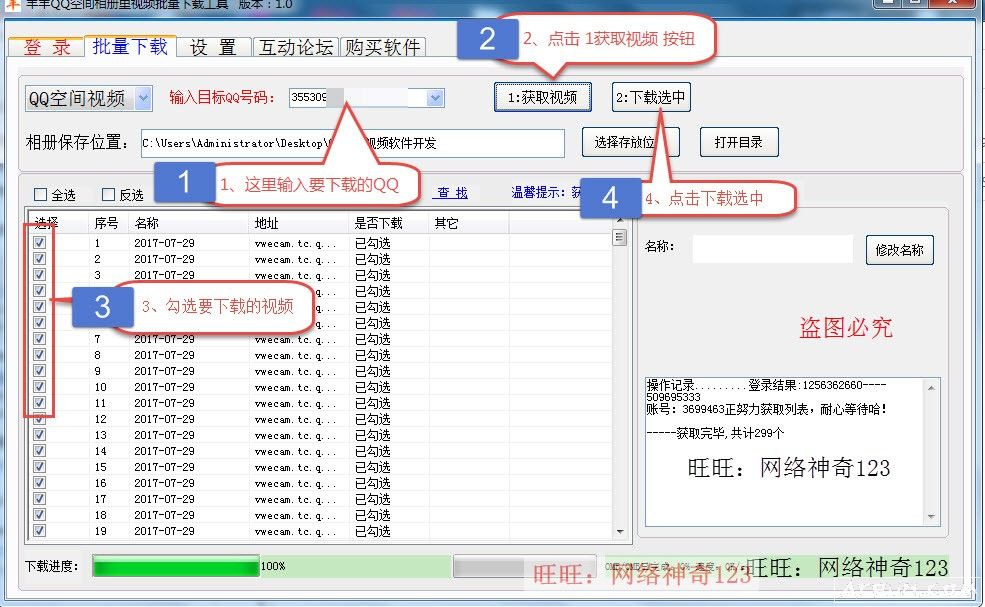Go to the 互动论坛 tab
The height and width of the screenshot is (607, 985).
(296, 47)
